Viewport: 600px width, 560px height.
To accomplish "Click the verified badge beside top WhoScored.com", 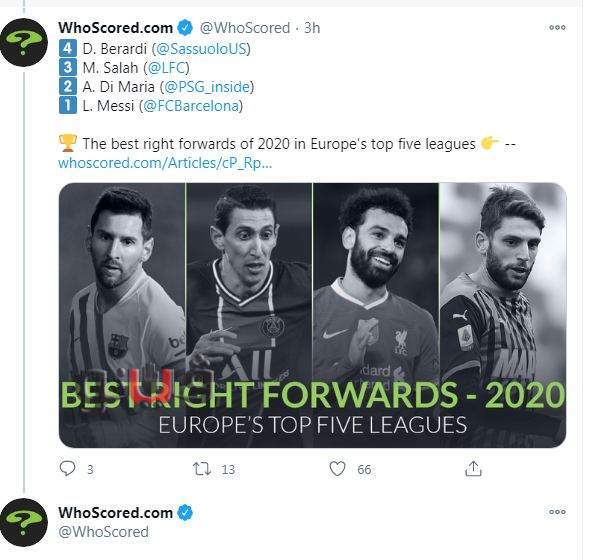I will pyautogui.click(x=186, y=28).
